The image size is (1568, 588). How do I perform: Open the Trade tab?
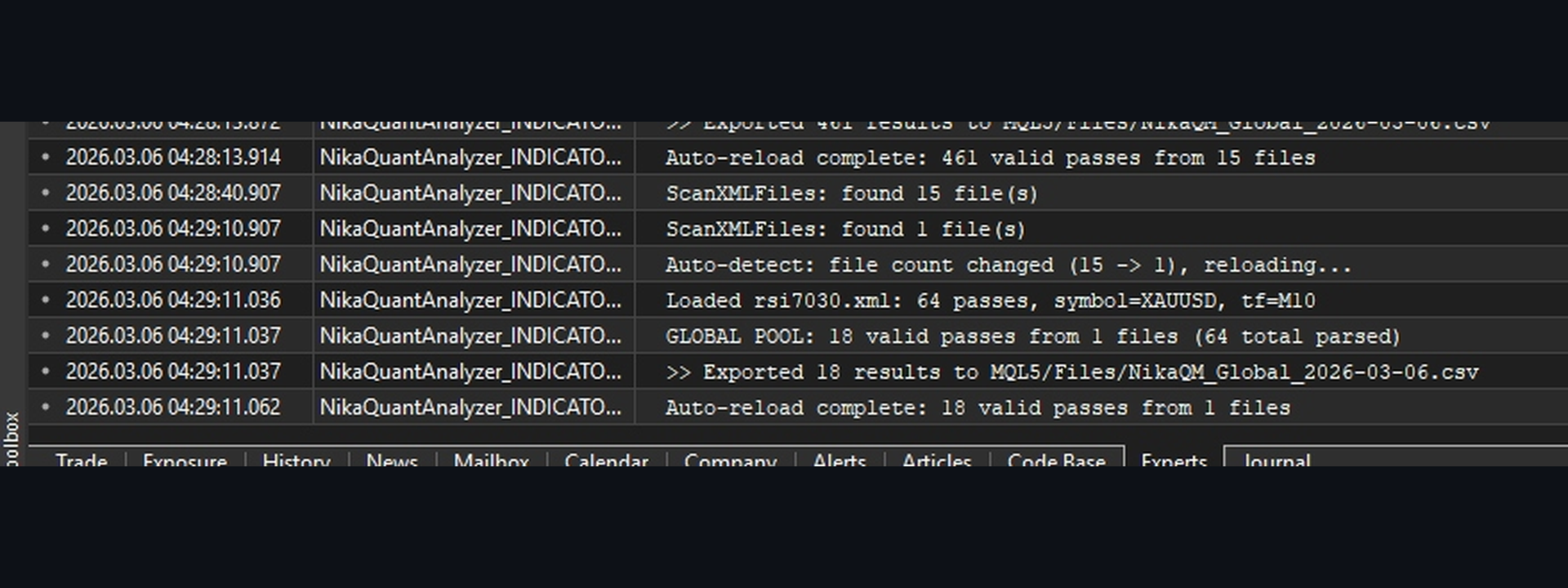81,460
